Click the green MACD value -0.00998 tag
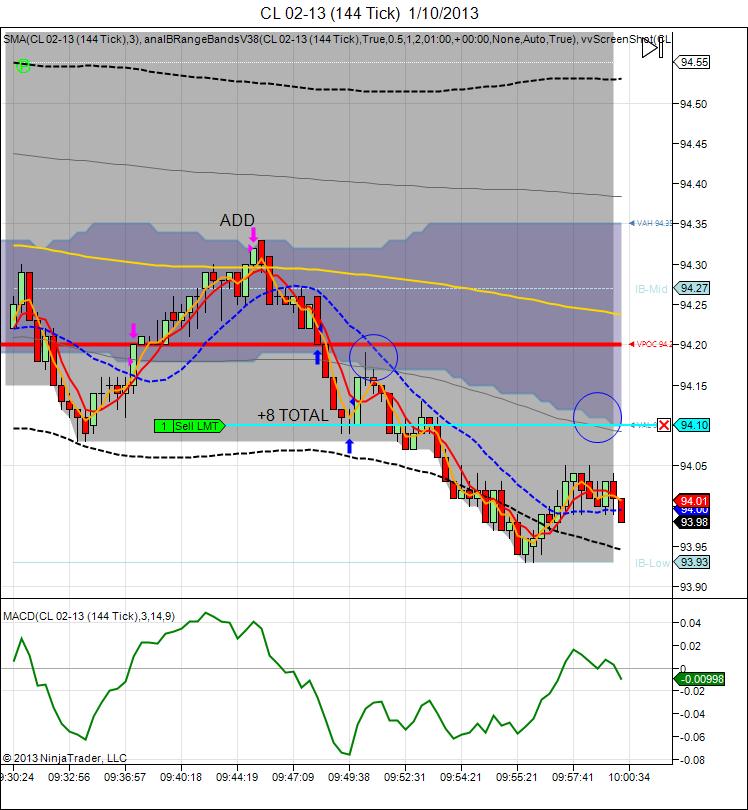The image size is (748, 810). [x=700, y=679]
